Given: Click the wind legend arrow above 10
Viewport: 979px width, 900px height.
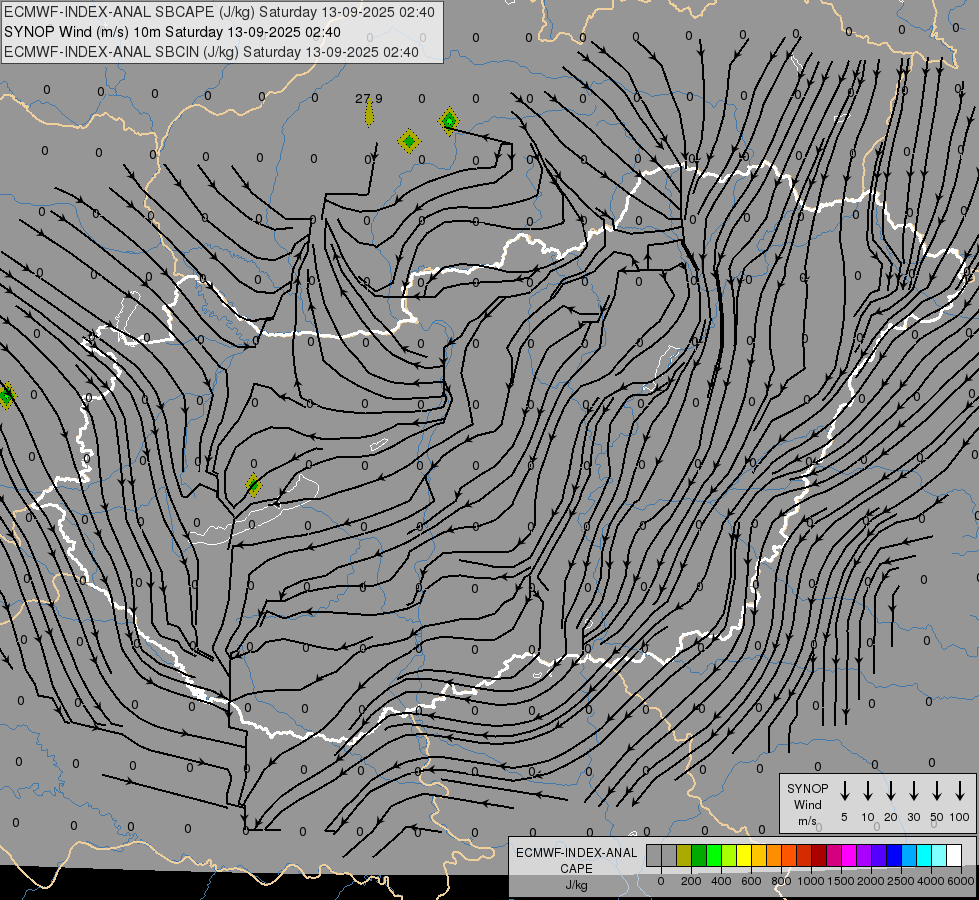Looking at the screenshot, I should [867, 791].
